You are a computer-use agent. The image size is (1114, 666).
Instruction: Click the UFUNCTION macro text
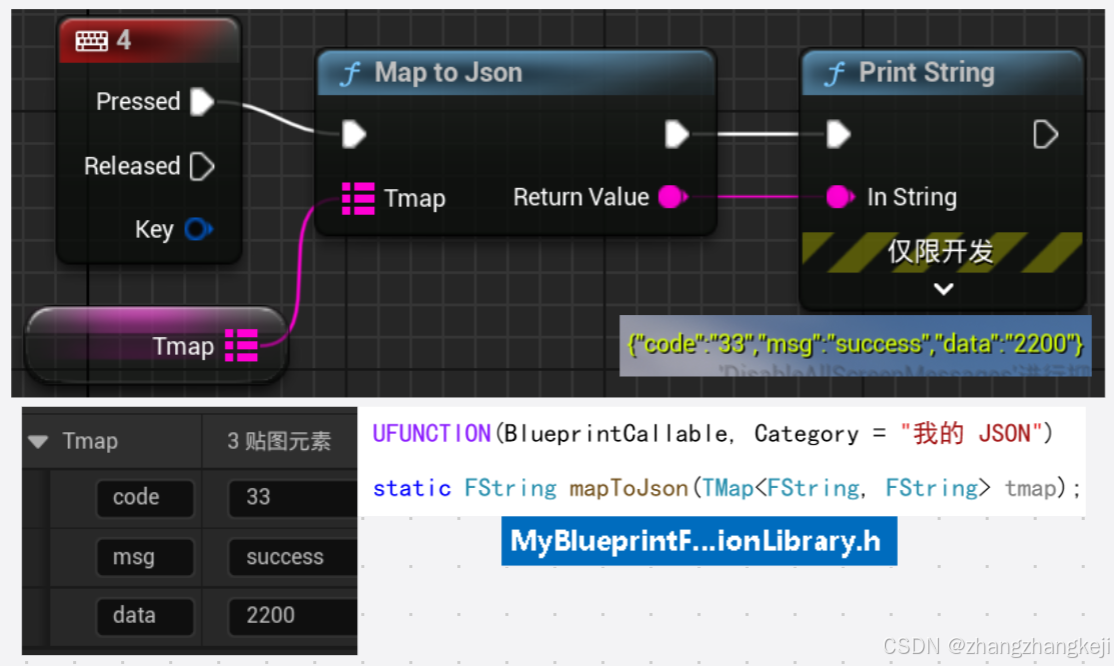(432, 434)
